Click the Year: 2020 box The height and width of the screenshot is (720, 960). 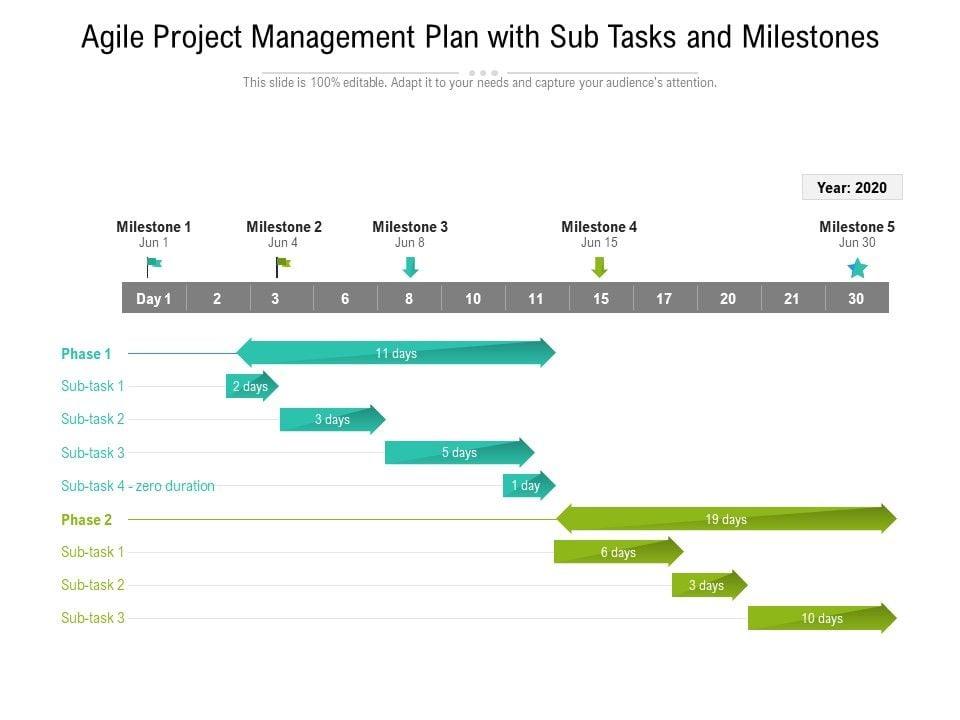(x=852, y=187)
